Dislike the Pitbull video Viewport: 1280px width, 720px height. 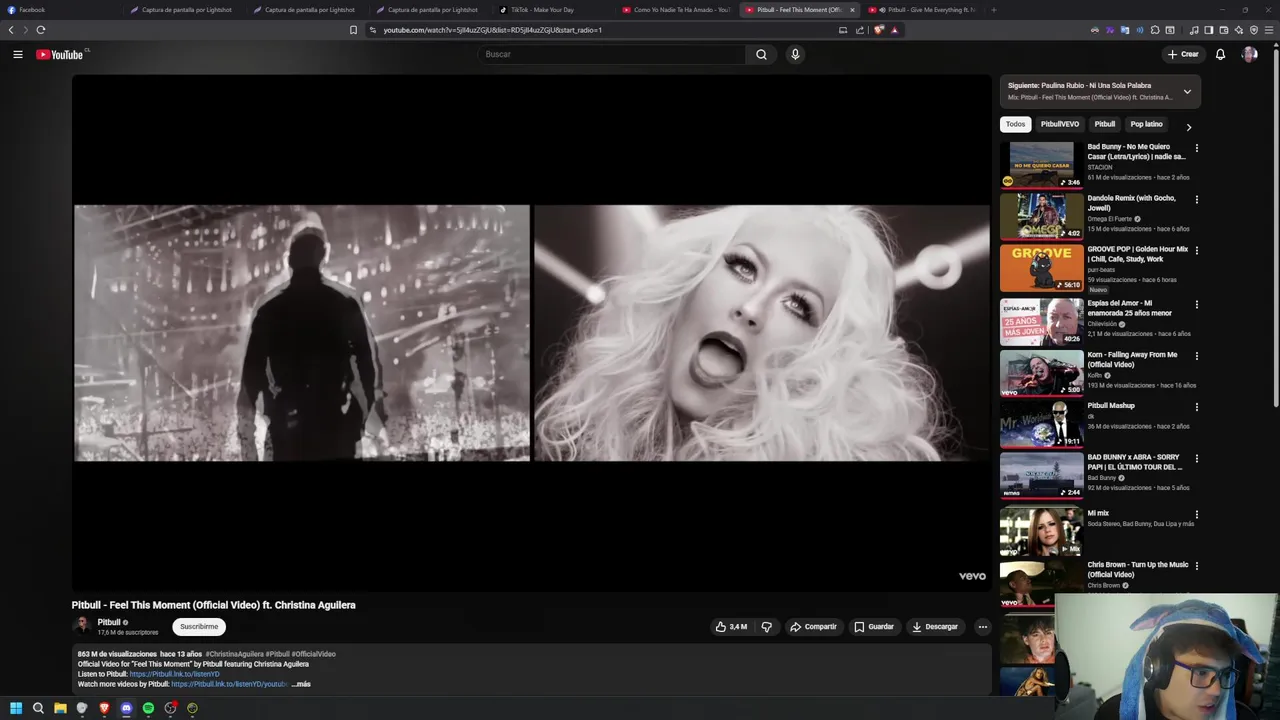point(767,627)
